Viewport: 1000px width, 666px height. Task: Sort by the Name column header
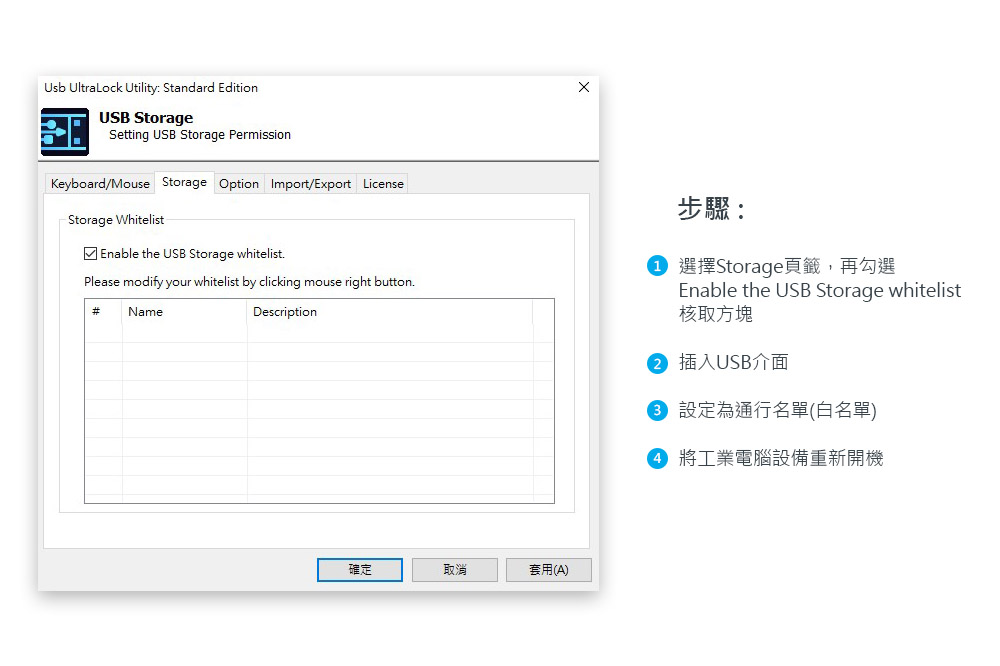pos(184,312)
